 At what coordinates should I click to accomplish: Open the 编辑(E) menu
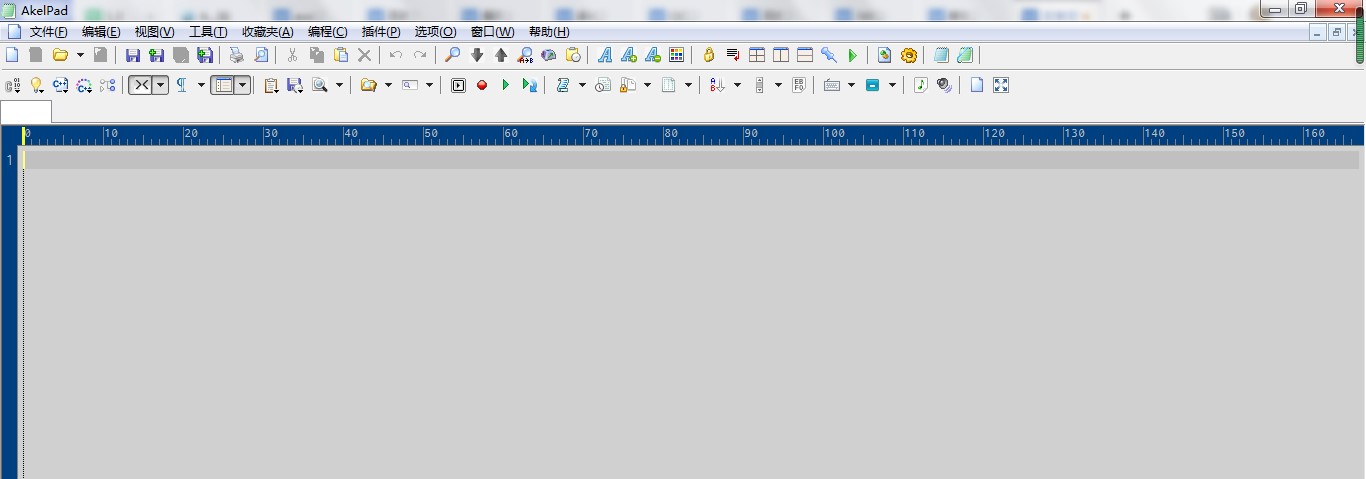point(101,32)
